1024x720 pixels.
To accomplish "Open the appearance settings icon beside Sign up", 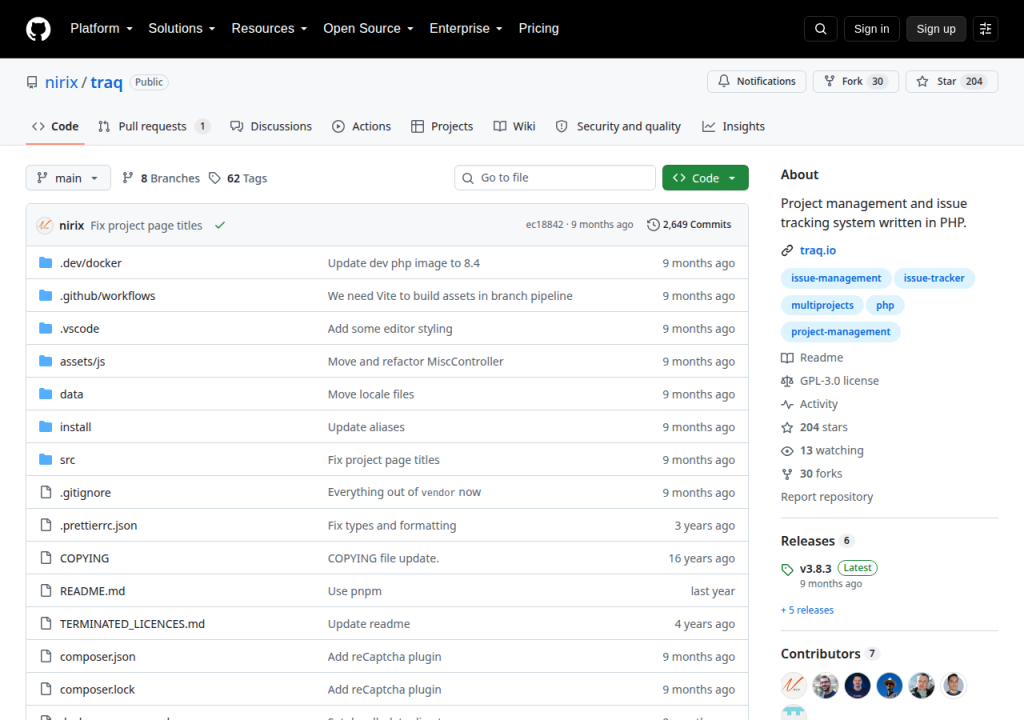I will pyautogui.click(x=985, y=29).
